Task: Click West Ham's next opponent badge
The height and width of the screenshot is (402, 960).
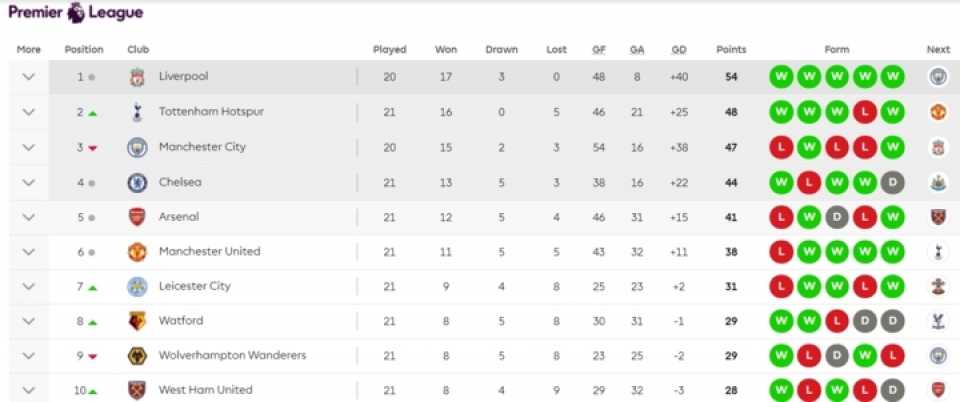Action: (x=937, y=390)
